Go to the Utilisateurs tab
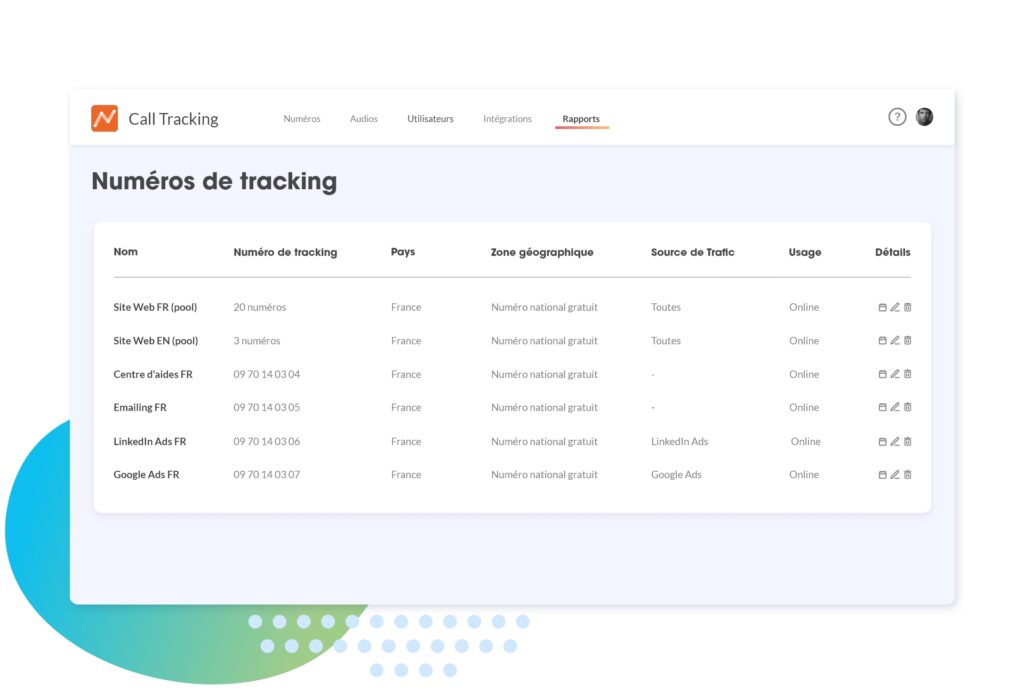This screenshot has width=1024, height=693. pyautogui.click(x=430, y=119)
